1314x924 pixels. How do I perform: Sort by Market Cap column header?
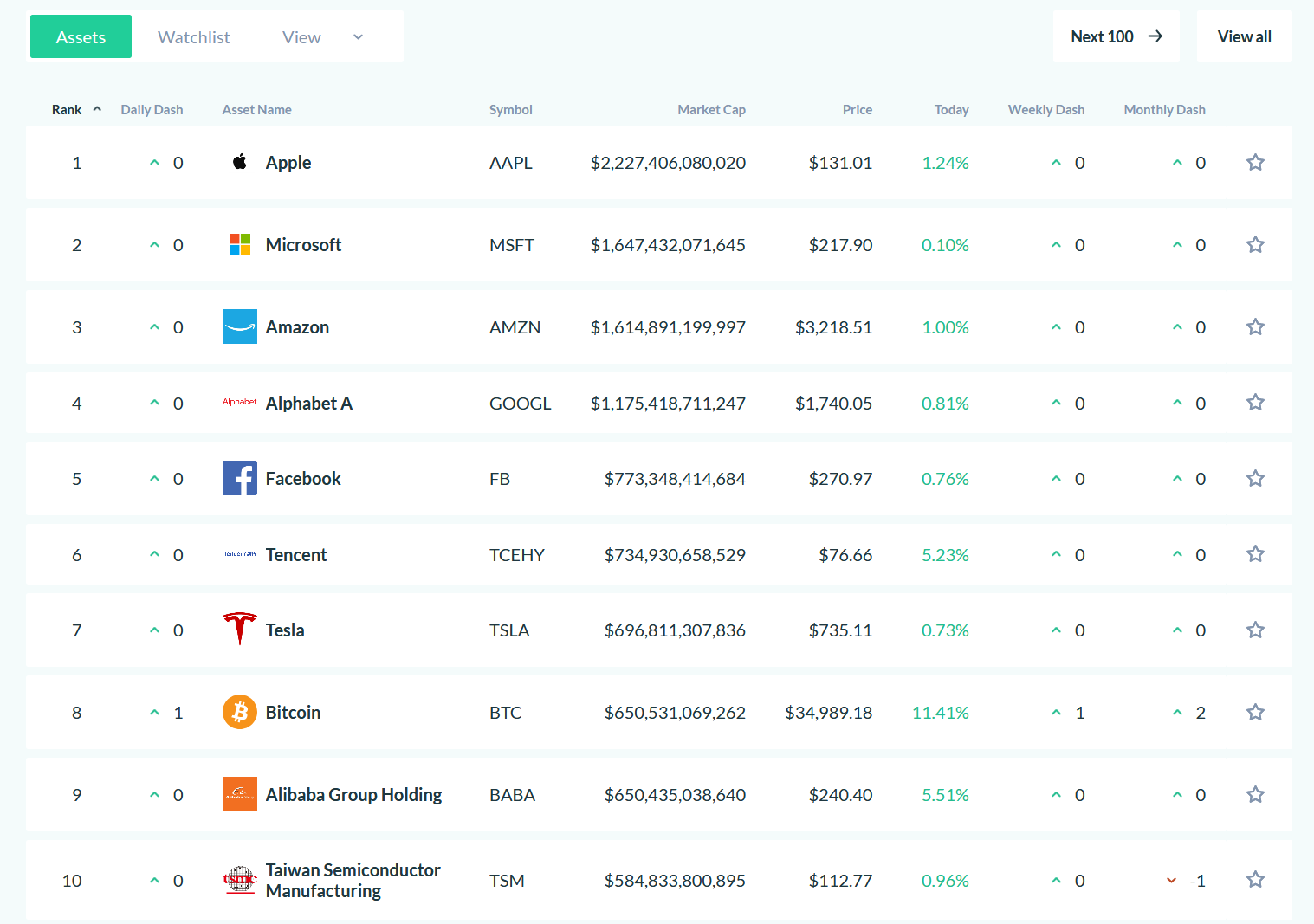711,110
